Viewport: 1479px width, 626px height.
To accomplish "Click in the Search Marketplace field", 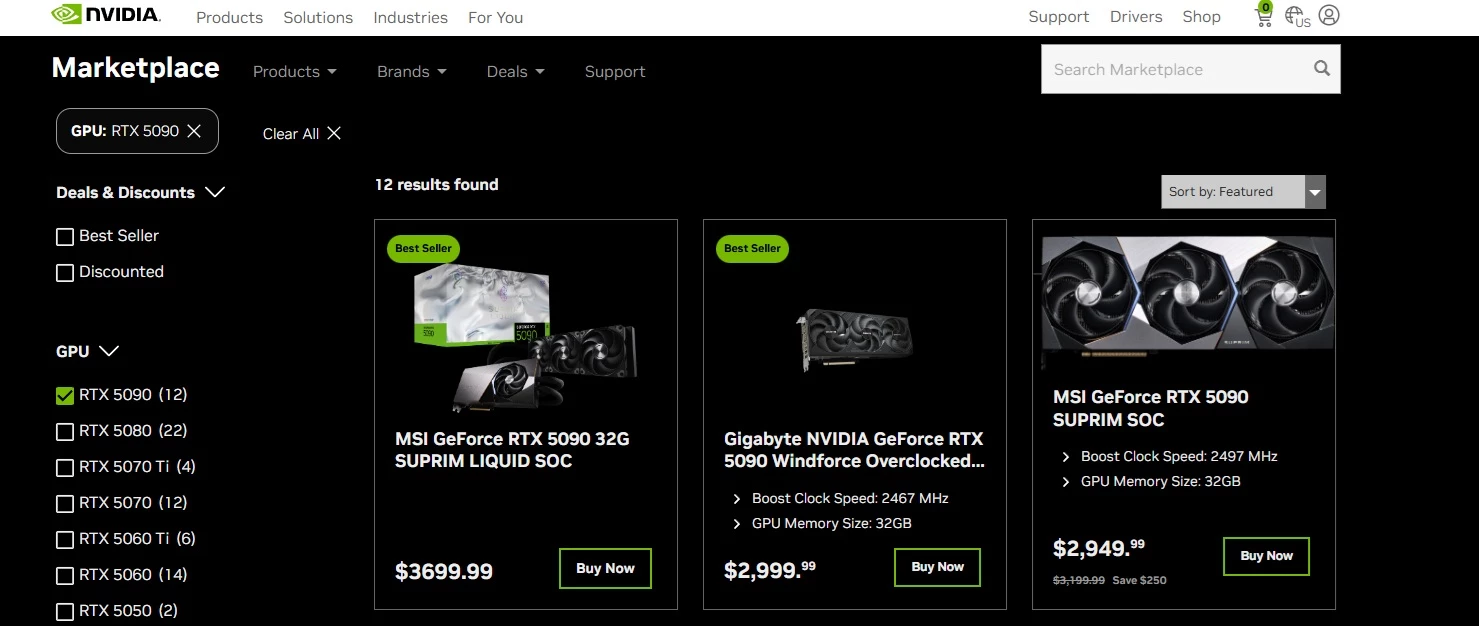I will pos(1175,70).
